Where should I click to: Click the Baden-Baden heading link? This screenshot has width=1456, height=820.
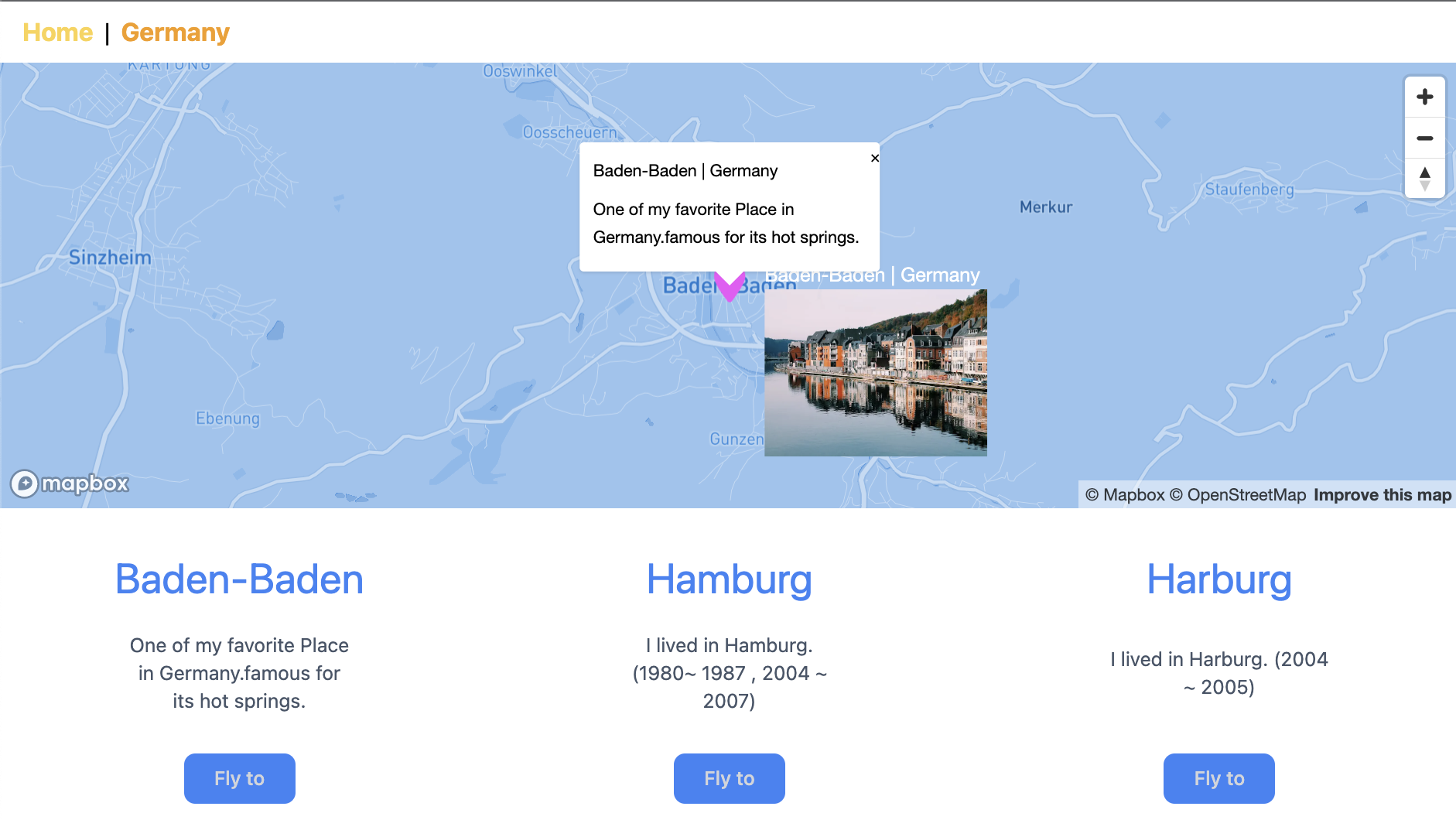point(239,579)
